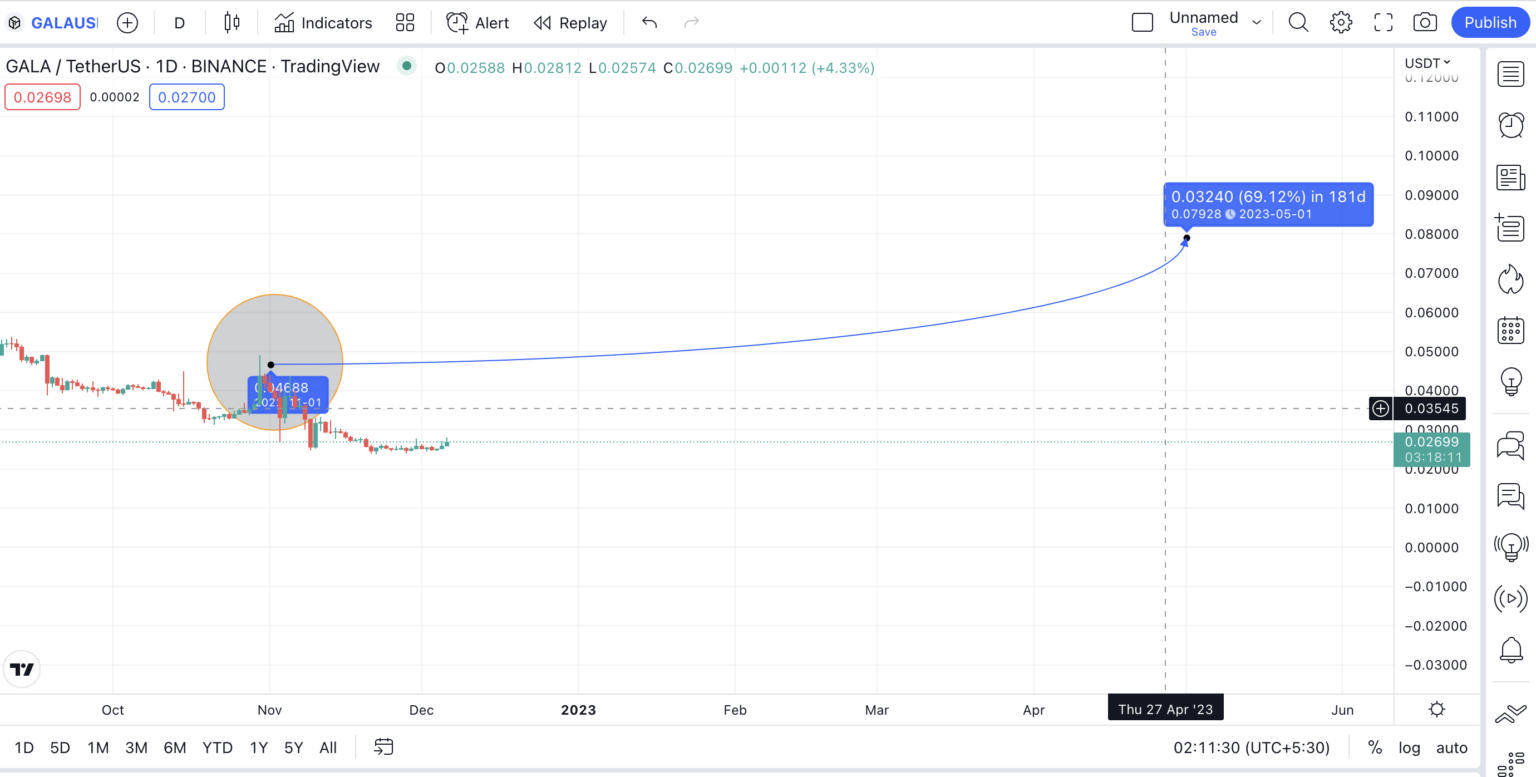
Task: Toggle auto scale mode
Action: 1452,747
